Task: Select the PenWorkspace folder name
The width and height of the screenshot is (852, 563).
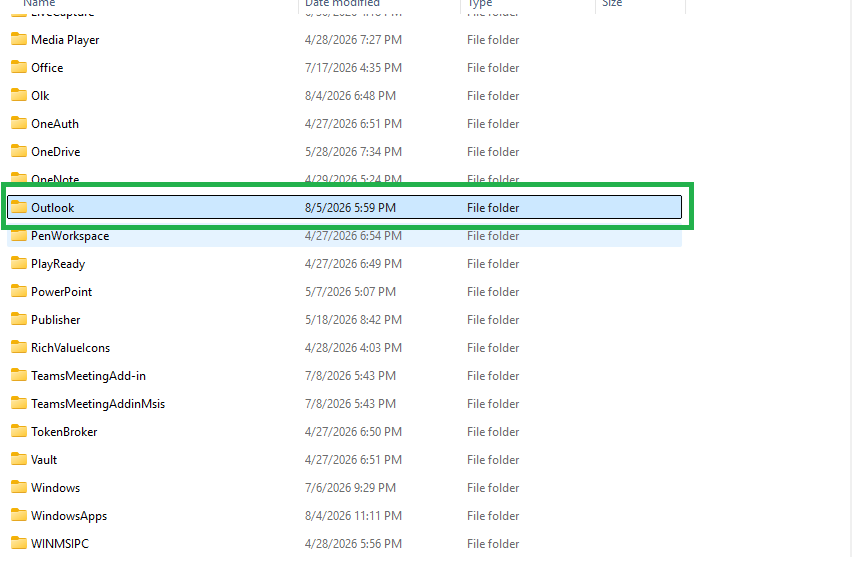Action: pyautogui.click(x=70, y=236)
